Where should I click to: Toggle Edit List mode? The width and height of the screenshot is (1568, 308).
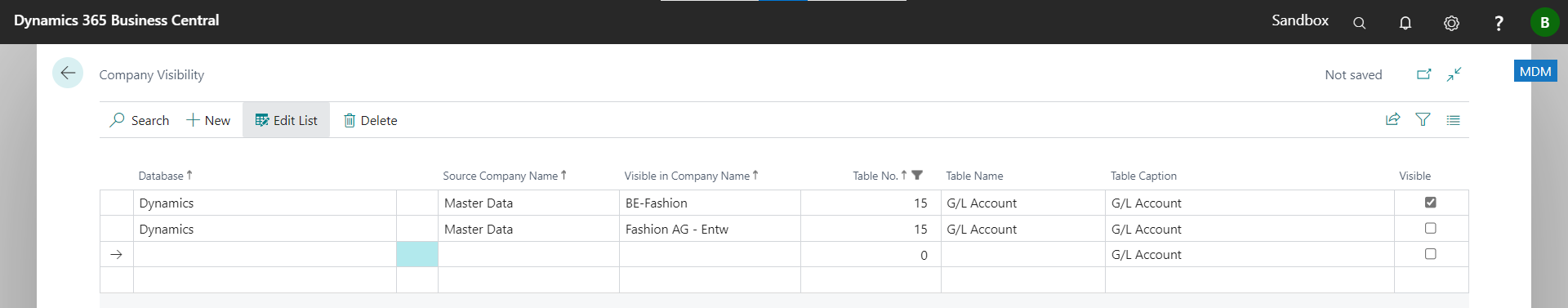point(286,120)
